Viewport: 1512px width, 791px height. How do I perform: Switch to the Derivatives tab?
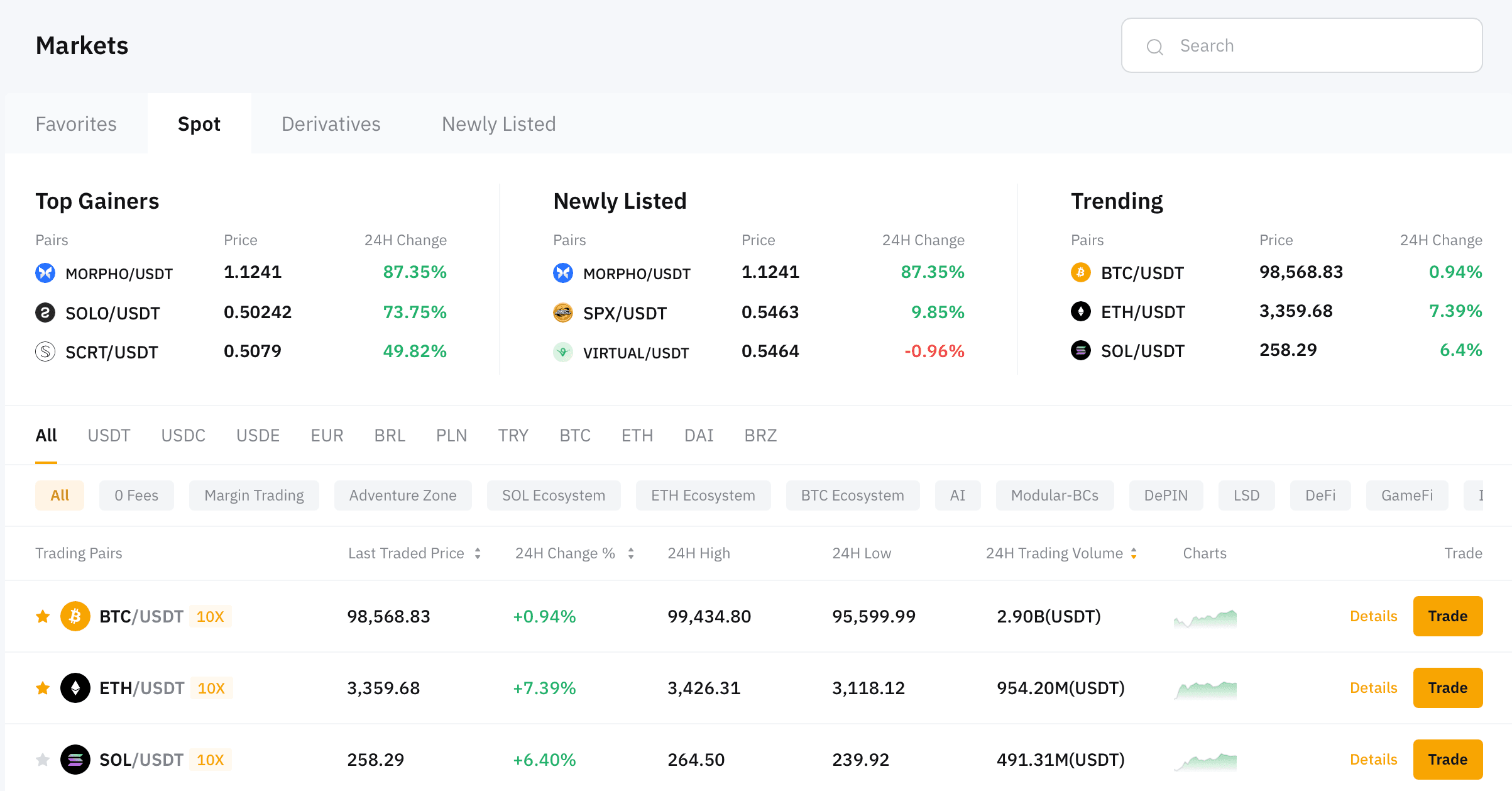(331, 124)
